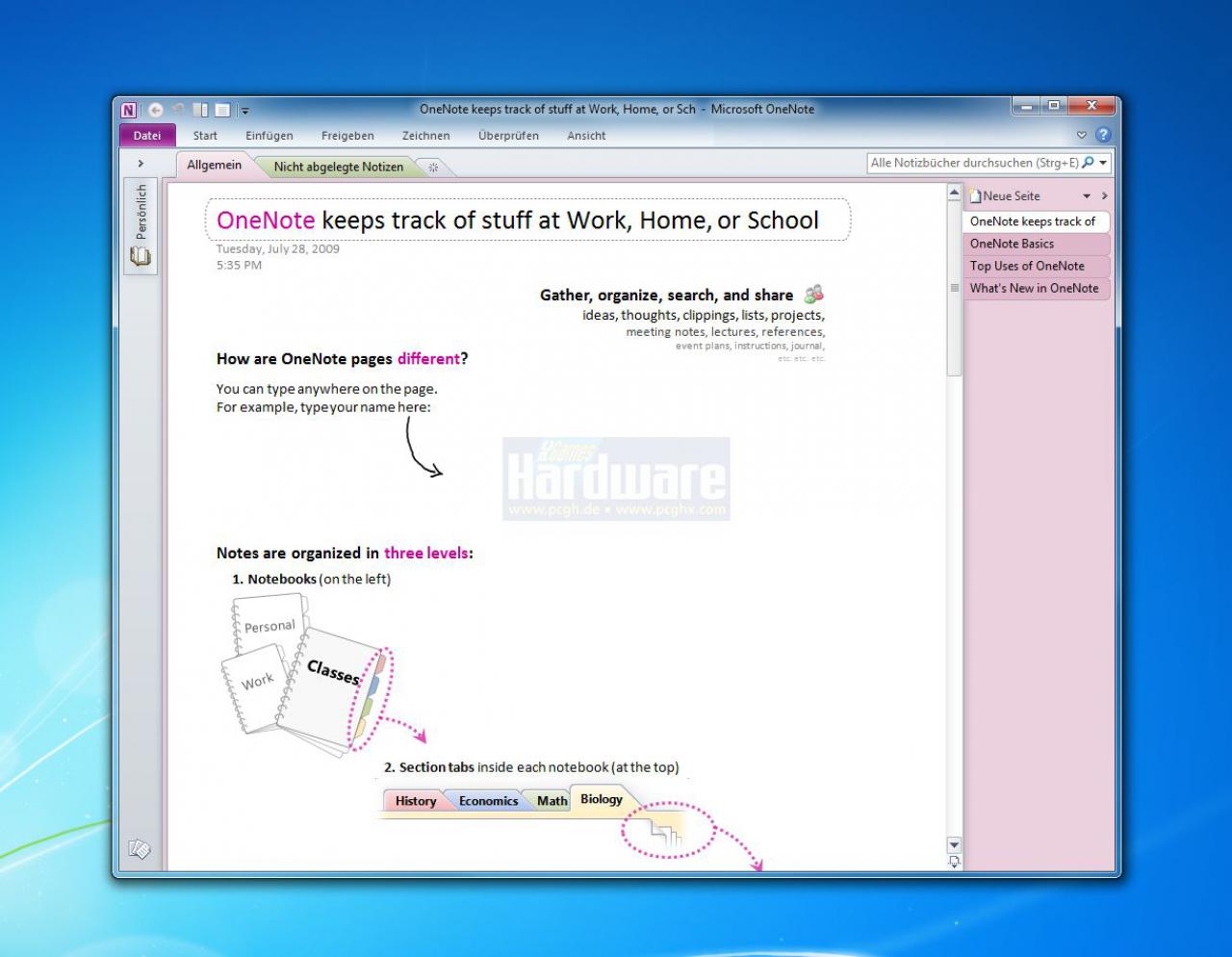This screenshot has height=957, width=1232.
Task: Select the 'OneNote keeps track of' page
Action: (1036, 221)
